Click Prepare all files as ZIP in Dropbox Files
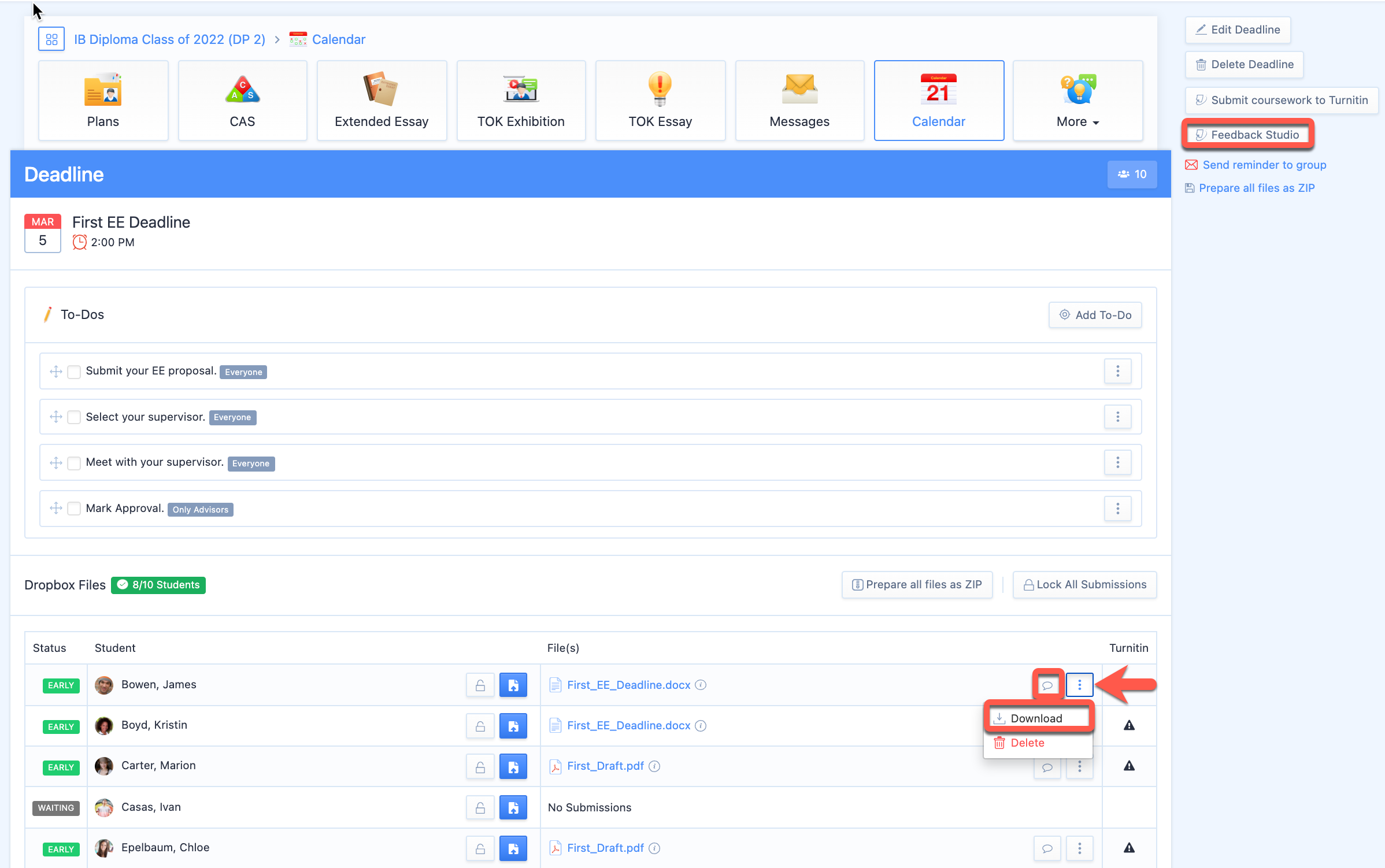The image size is (1385, 868). pyautogui.click(x=917, y=585)
